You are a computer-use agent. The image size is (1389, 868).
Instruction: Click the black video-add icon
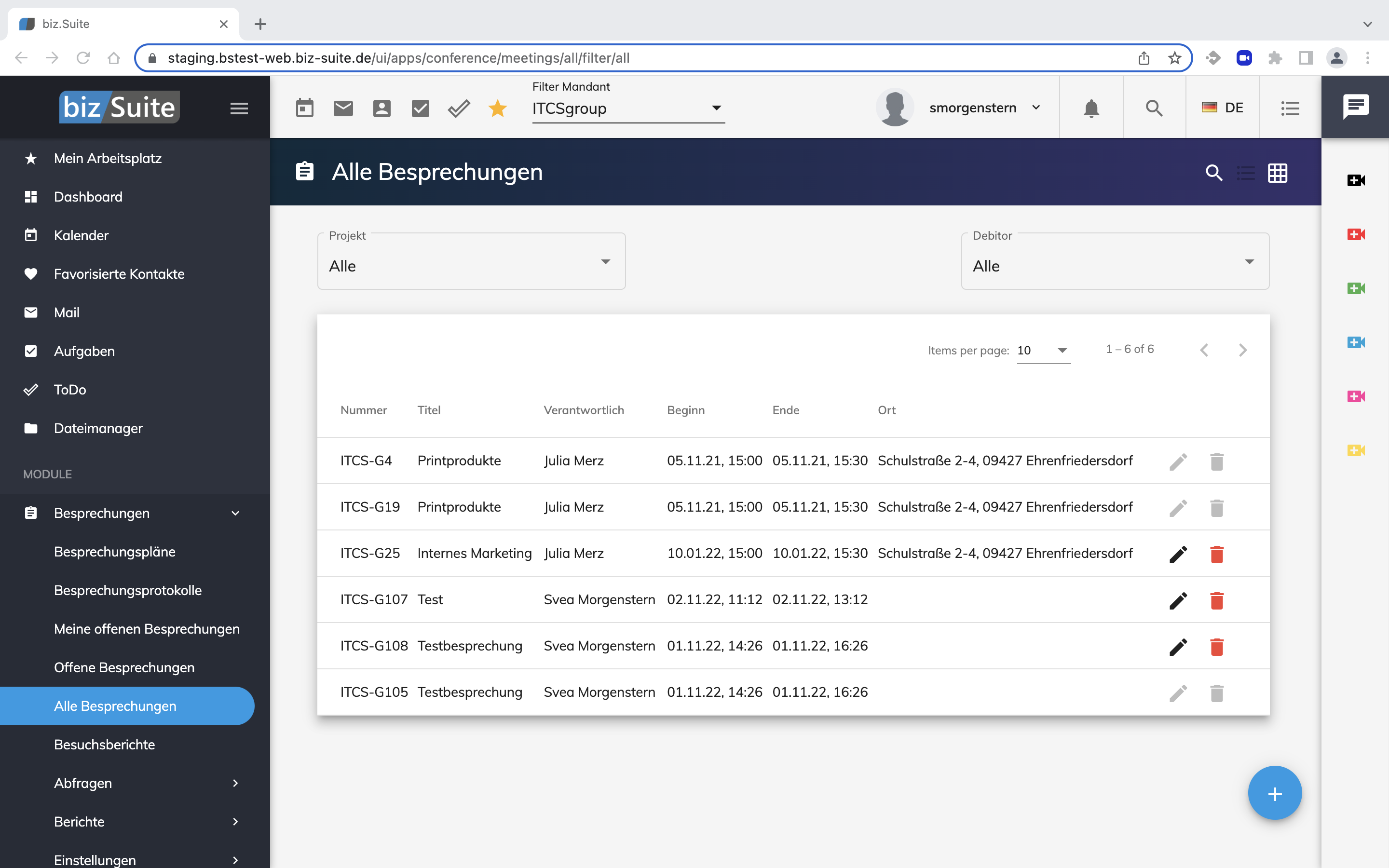tap(1356, 180)
